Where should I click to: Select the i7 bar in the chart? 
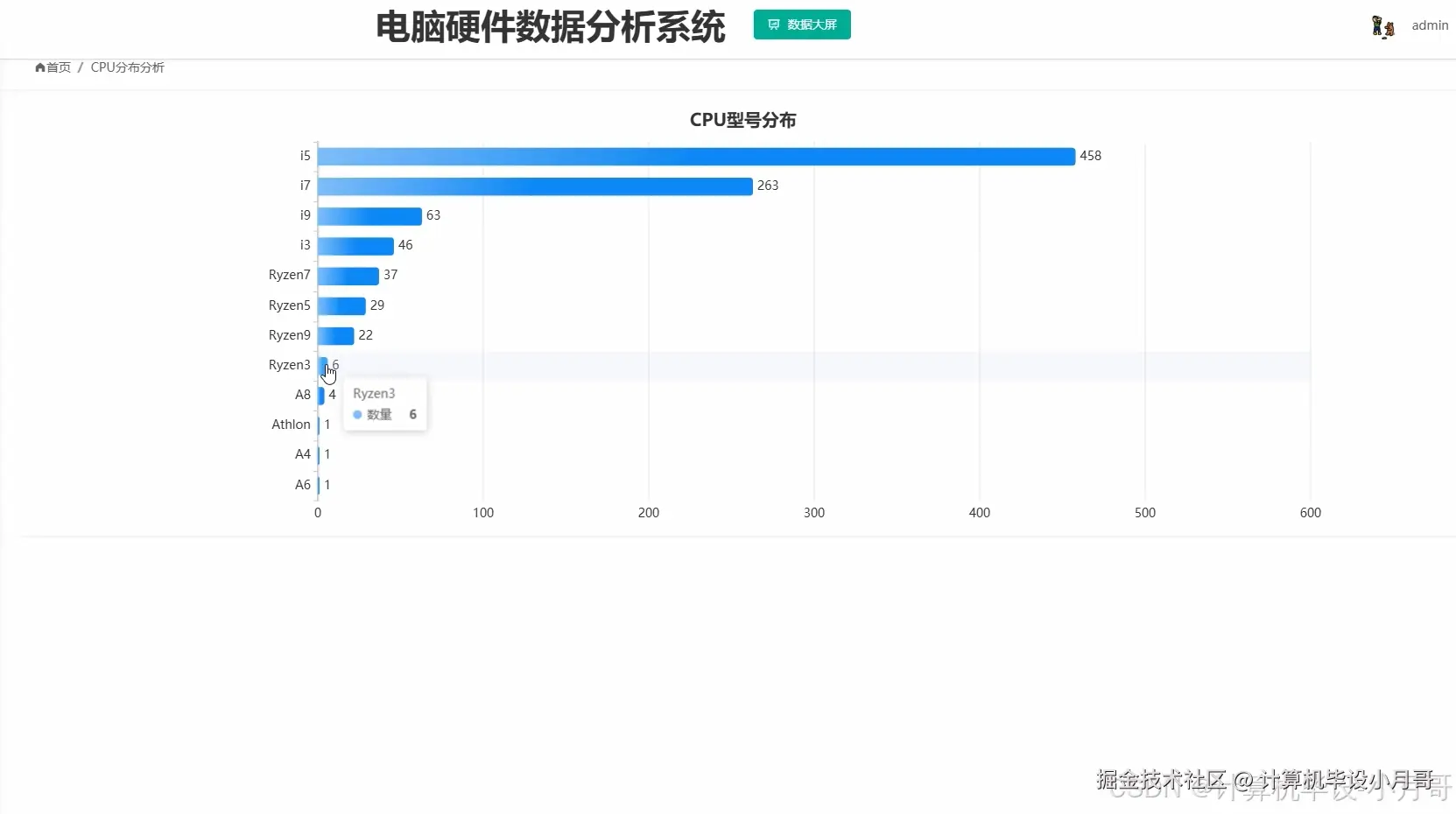pos(535,186)
